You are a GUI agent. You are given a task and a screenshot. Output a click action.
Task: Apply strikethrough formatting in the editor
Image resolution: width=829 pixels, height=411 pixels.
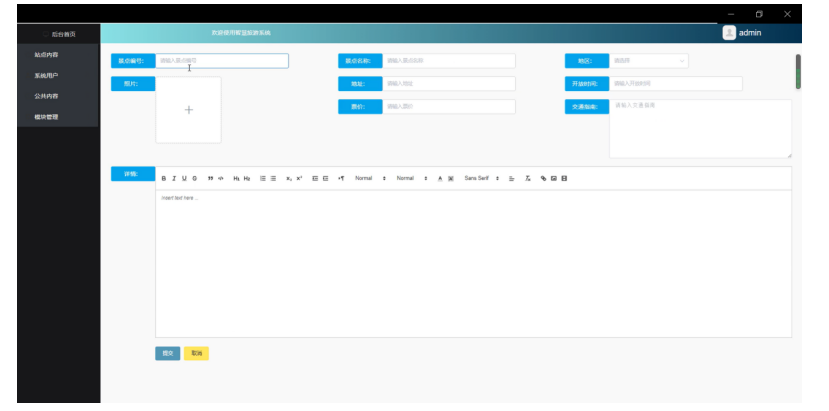[x=195, y=179]
